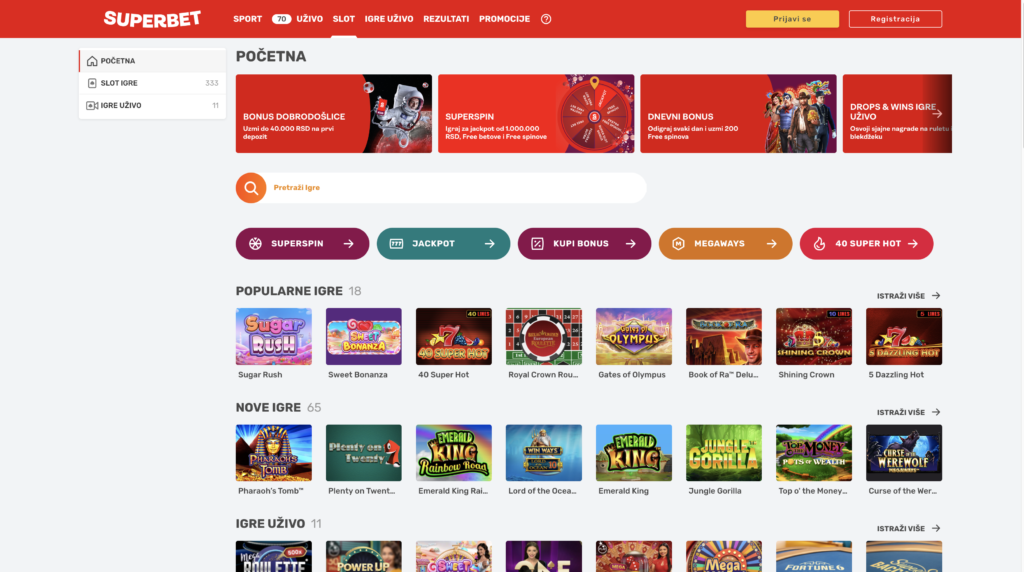The height and width of the screenshot is (572, 1024).
Task: Click the Prijavi se login button
Action: [x=792, y=19]
